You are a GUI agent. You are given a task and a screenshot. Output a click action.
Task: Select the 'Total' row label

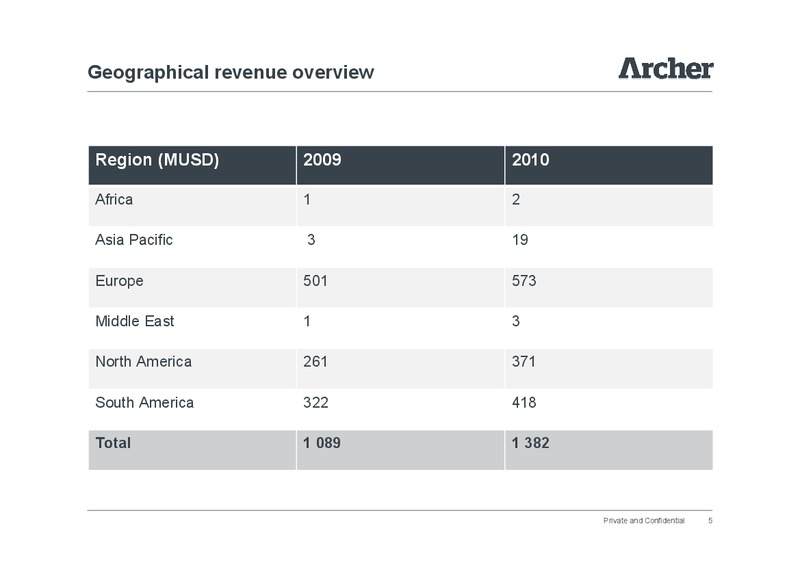(113, 443)
